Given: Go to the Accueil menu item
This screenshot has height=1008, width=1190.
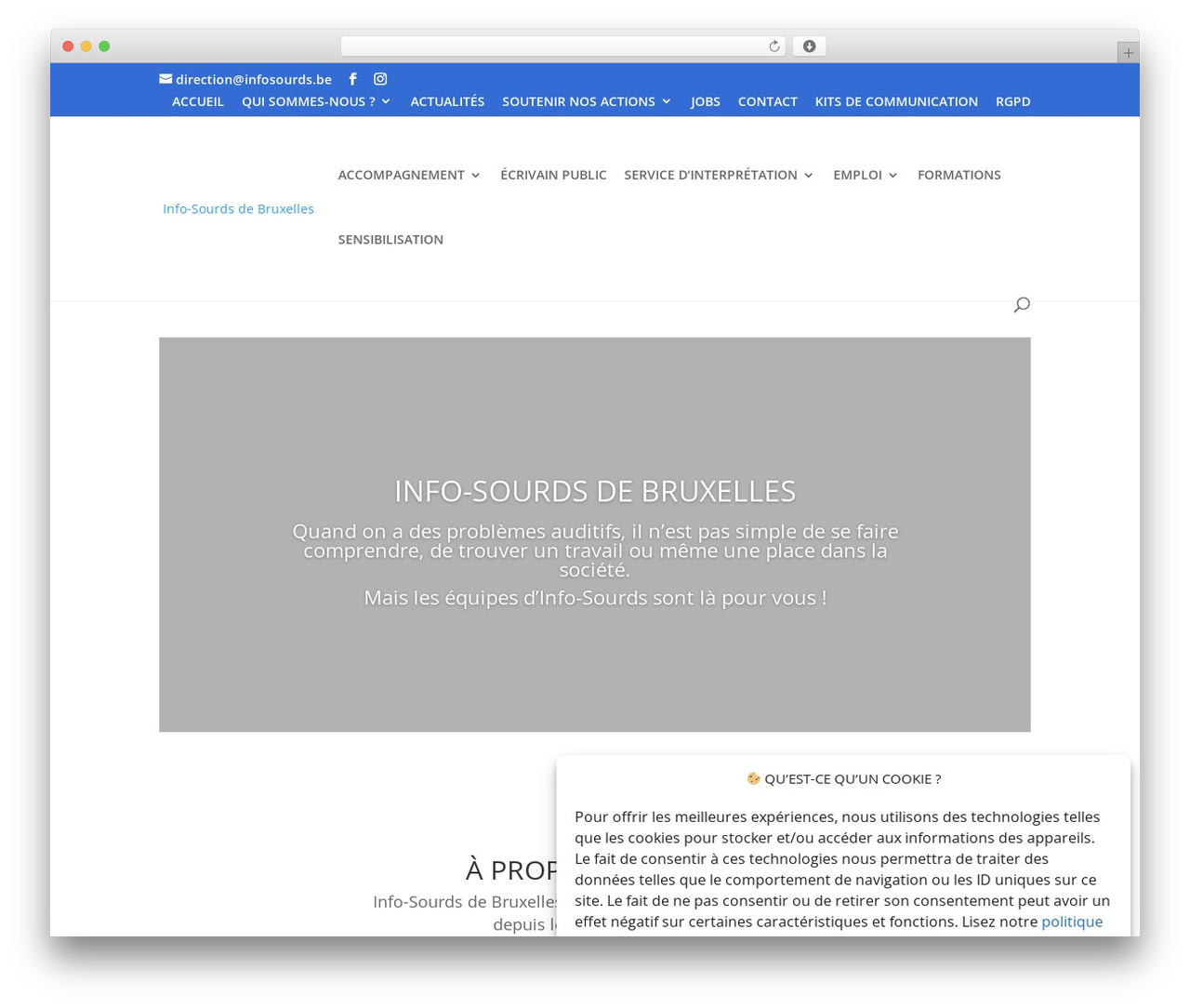Looking at the screenshot, I should point(198,101).
